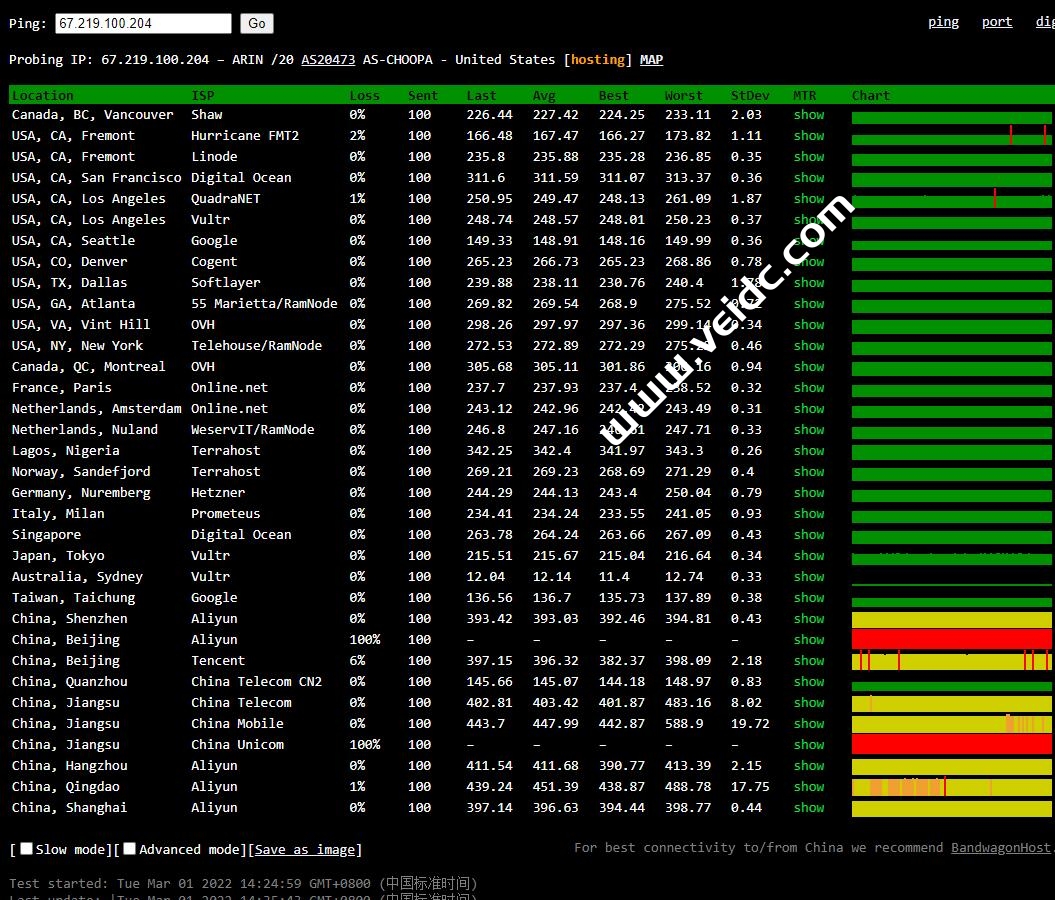Click the IP address ping input field
The height and width of the screenshot is (900, 1055).
point(142,23)
